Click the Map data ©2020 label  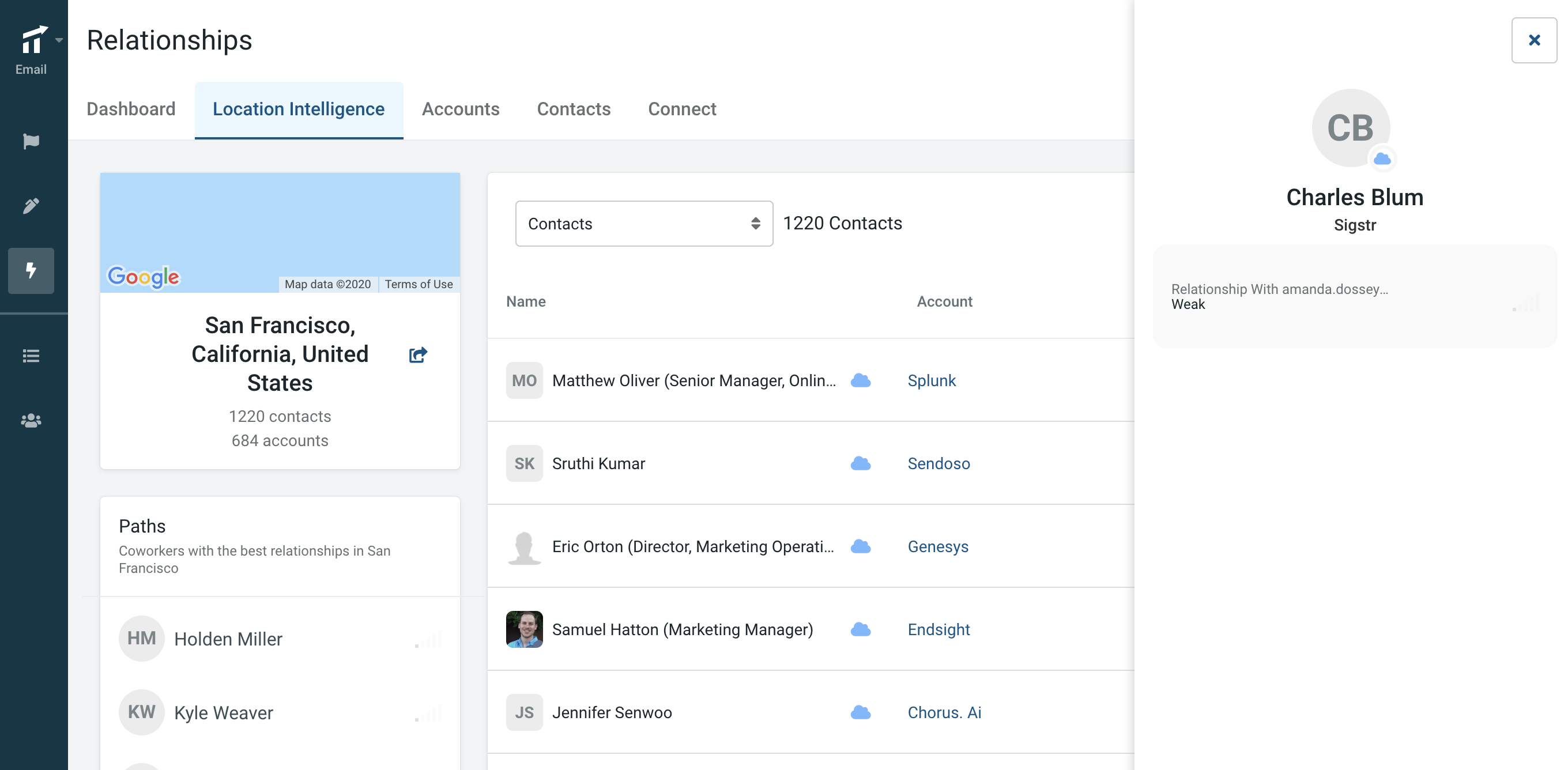tap(327, 284)
